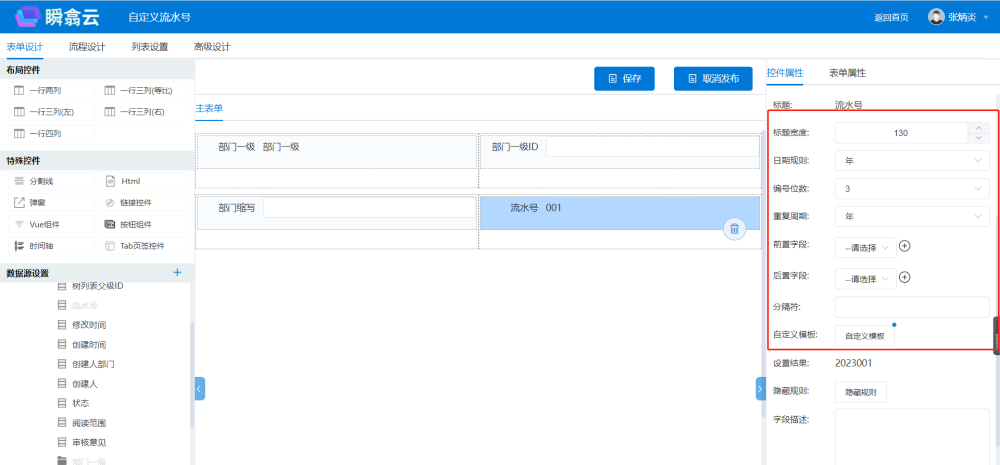The image size is (1000, 465).
Task: Collapse the left panel with arrow handle
Action: [x=200, y=389]
